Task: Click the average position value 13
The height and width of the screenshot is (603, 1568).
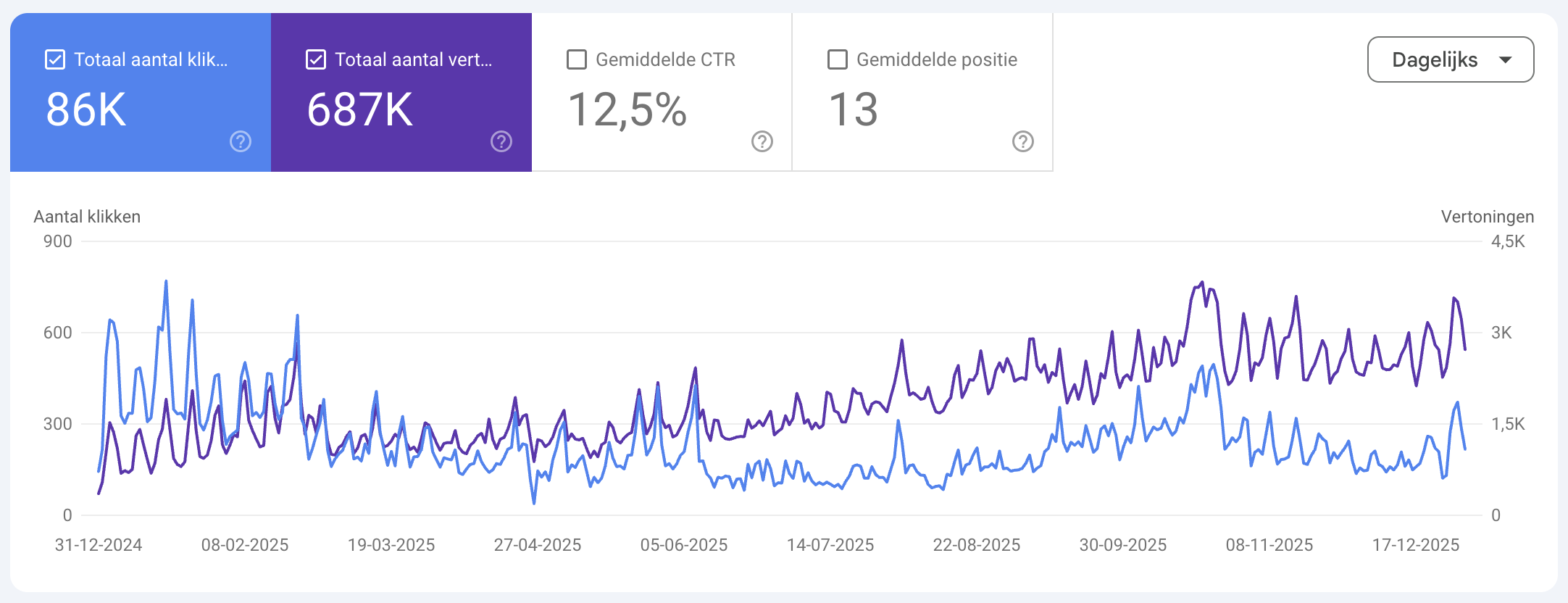Action: pyautogui.click(x=853, y=110)
